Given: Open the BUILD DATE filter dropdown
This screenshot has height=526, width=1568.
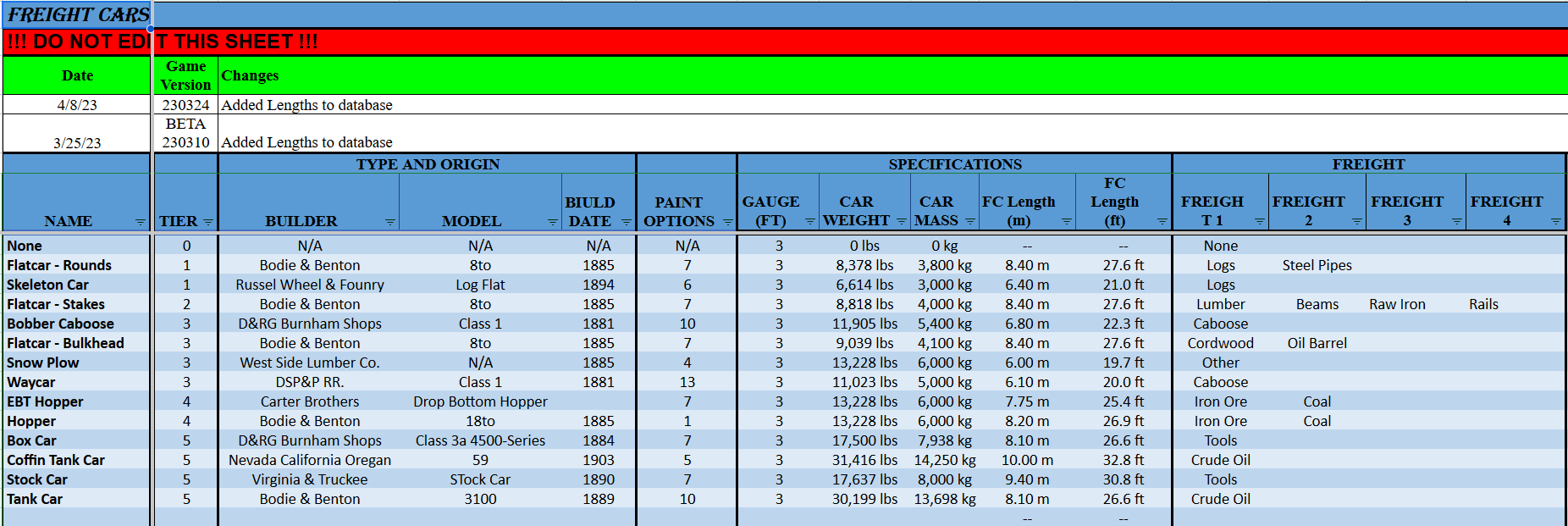Looking at the screenshot, I should 627,222.
